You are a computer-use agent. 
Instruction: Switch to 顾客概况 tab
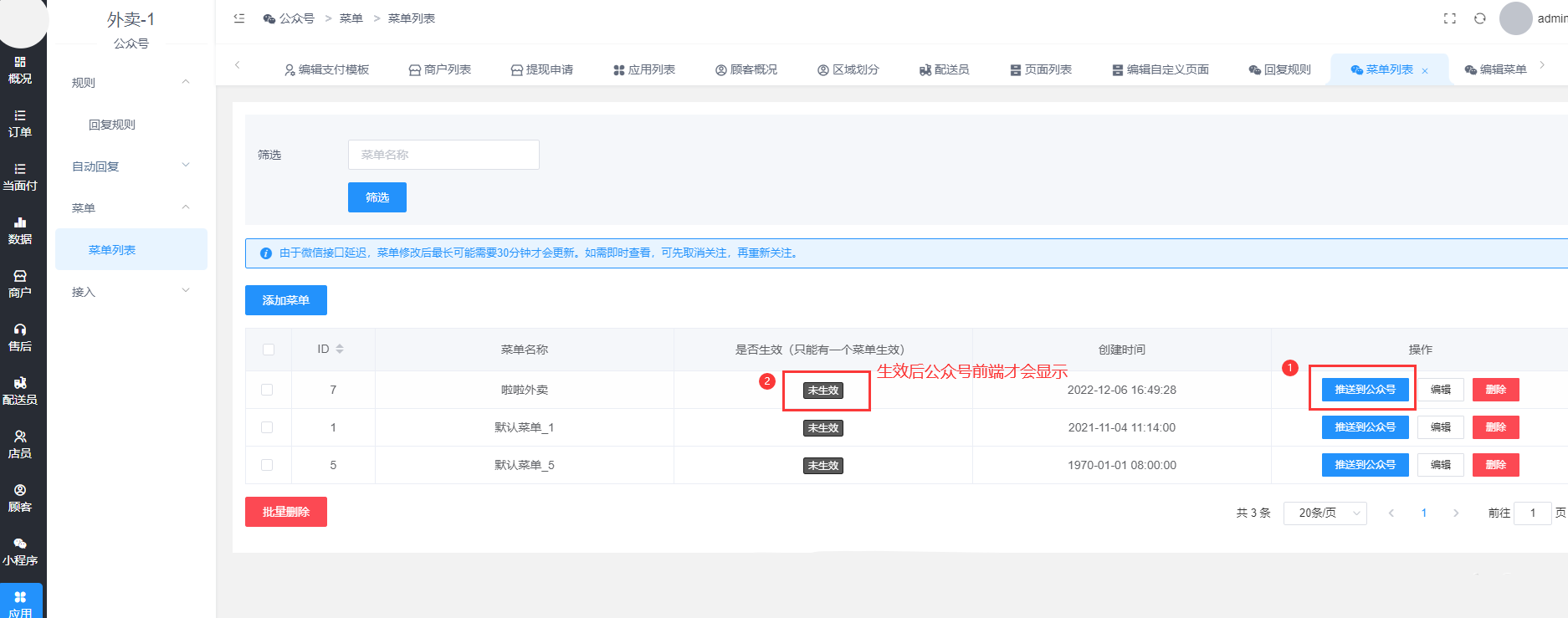click(746, 69)
